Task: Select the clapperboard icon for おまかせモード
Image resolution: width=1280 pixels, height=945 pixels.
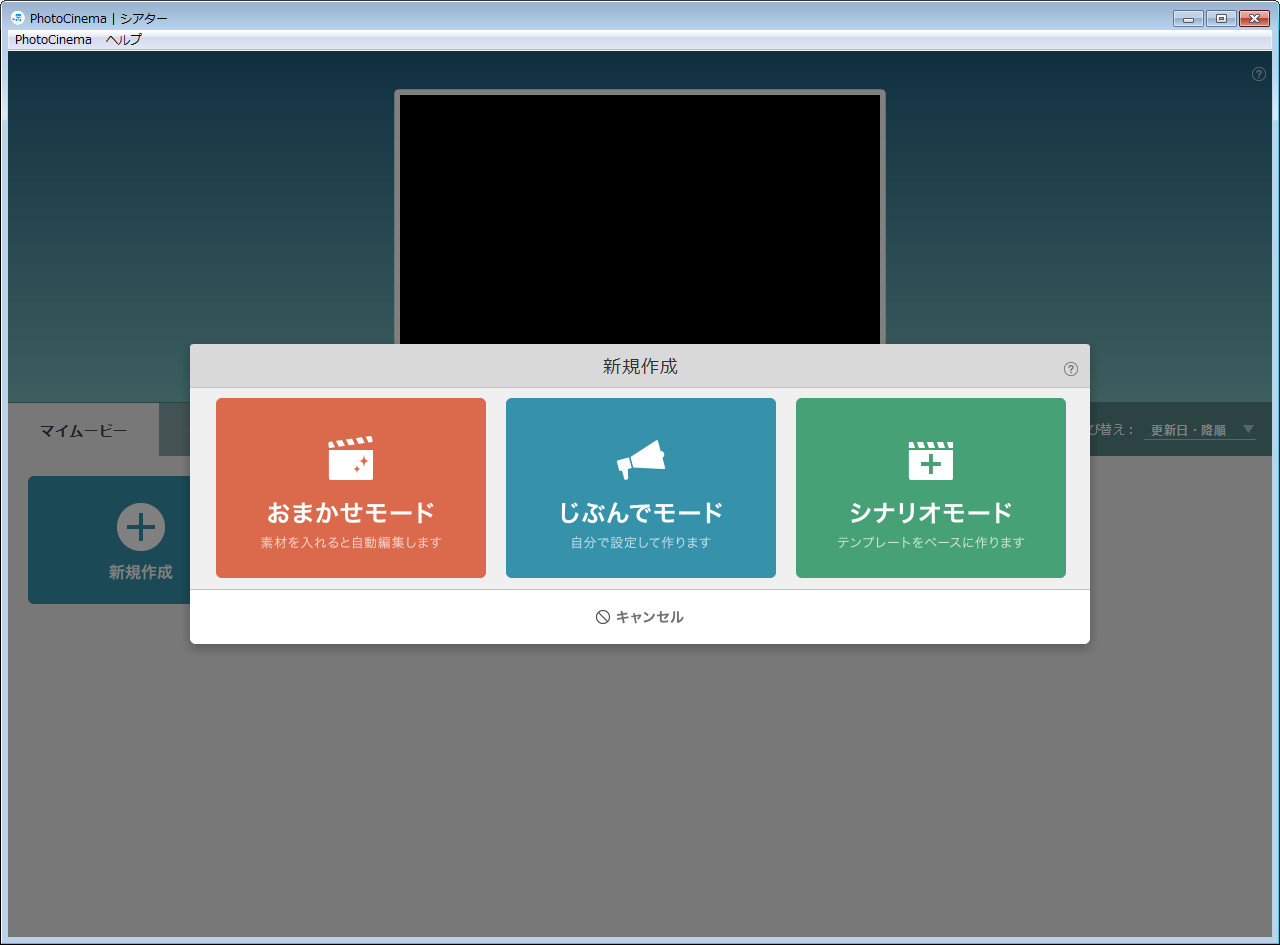Action: click(x=350, y=460)
